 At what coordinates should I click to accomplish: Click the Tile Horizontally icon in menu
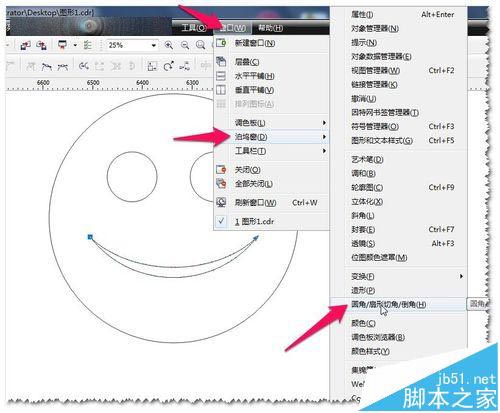pyautogui.click(x=221, y=76)
